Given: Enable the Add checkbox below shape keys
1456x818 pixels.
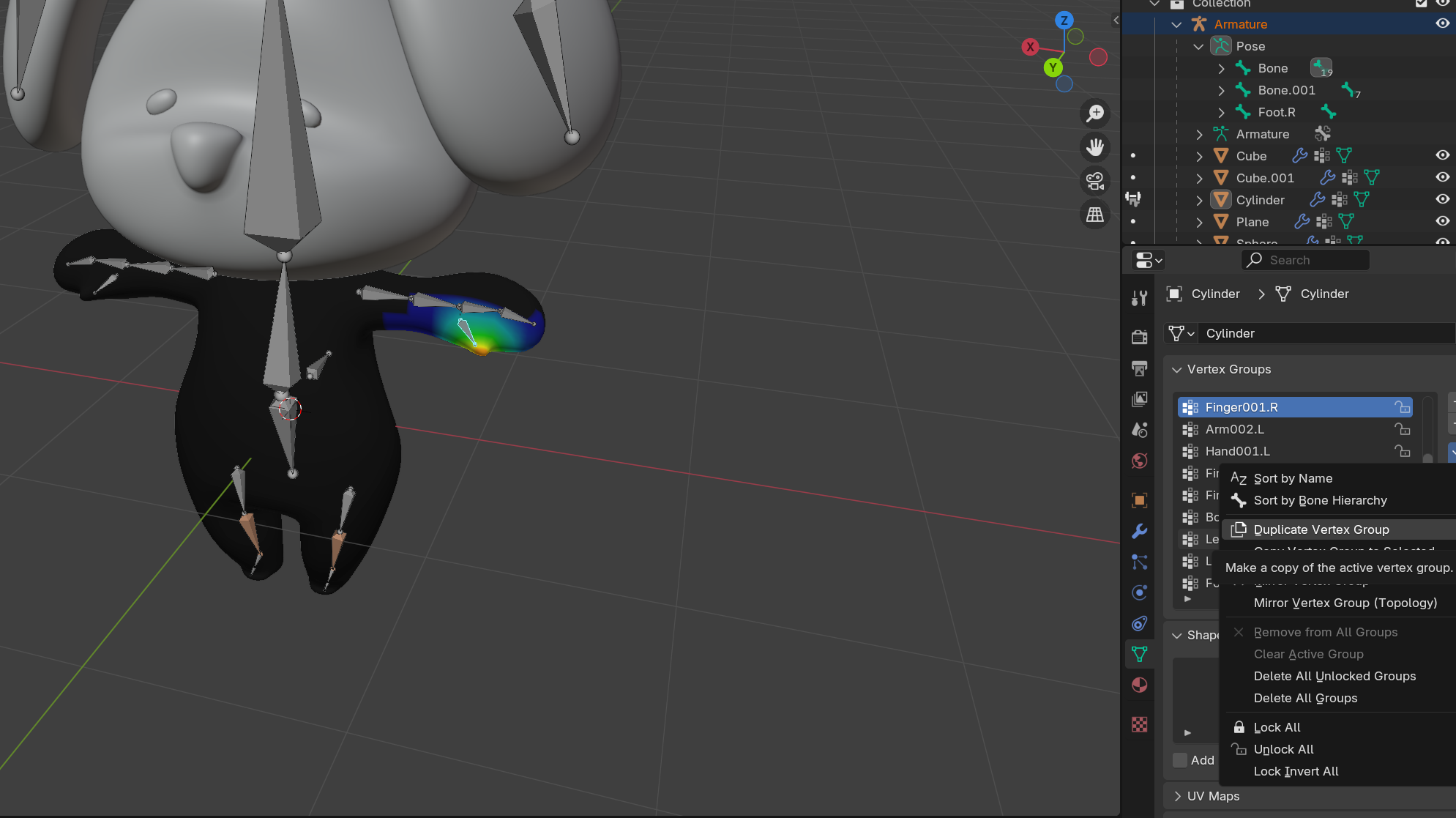Looking at the screenshot, I should pyautogui.click(x=1180, y=760).
